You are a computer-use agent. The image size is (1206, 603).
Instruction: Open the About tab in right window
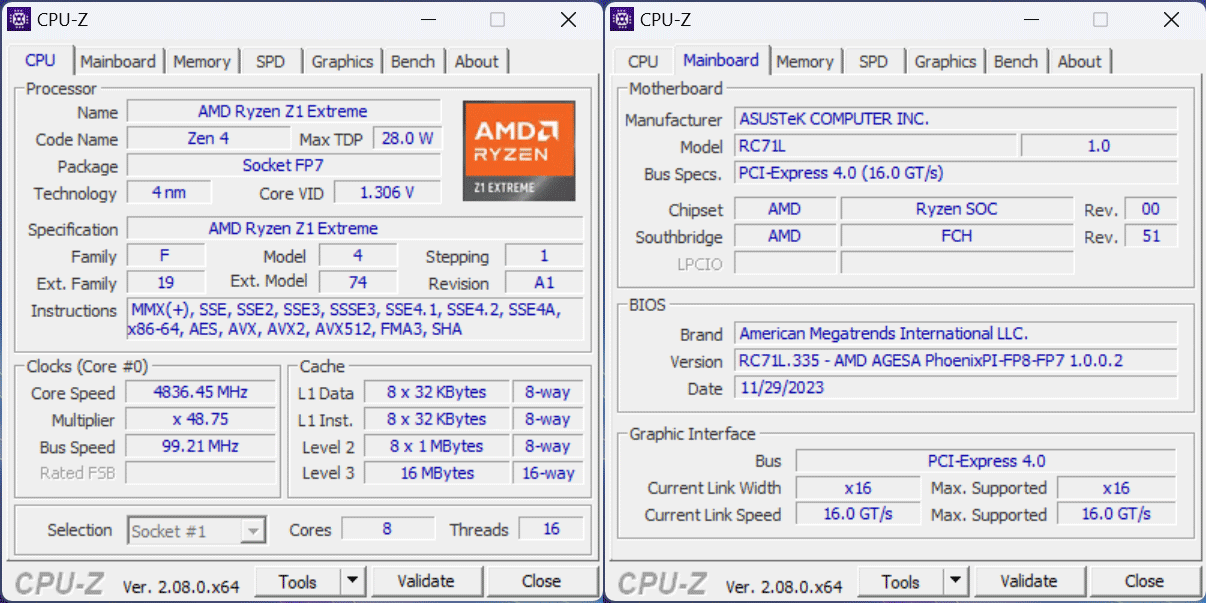click(x=1079, y=61)
